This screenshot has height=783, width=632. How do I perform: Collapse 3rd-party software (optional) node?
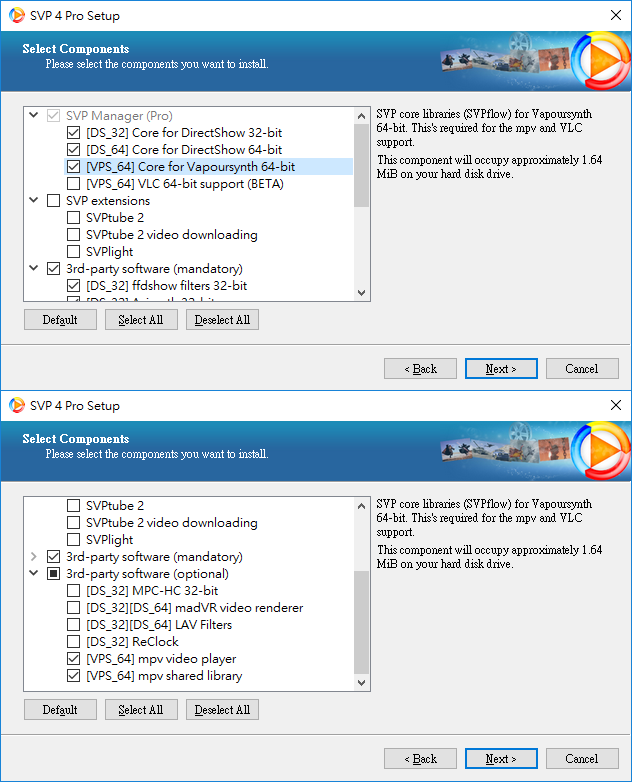(x=33, y=573)
